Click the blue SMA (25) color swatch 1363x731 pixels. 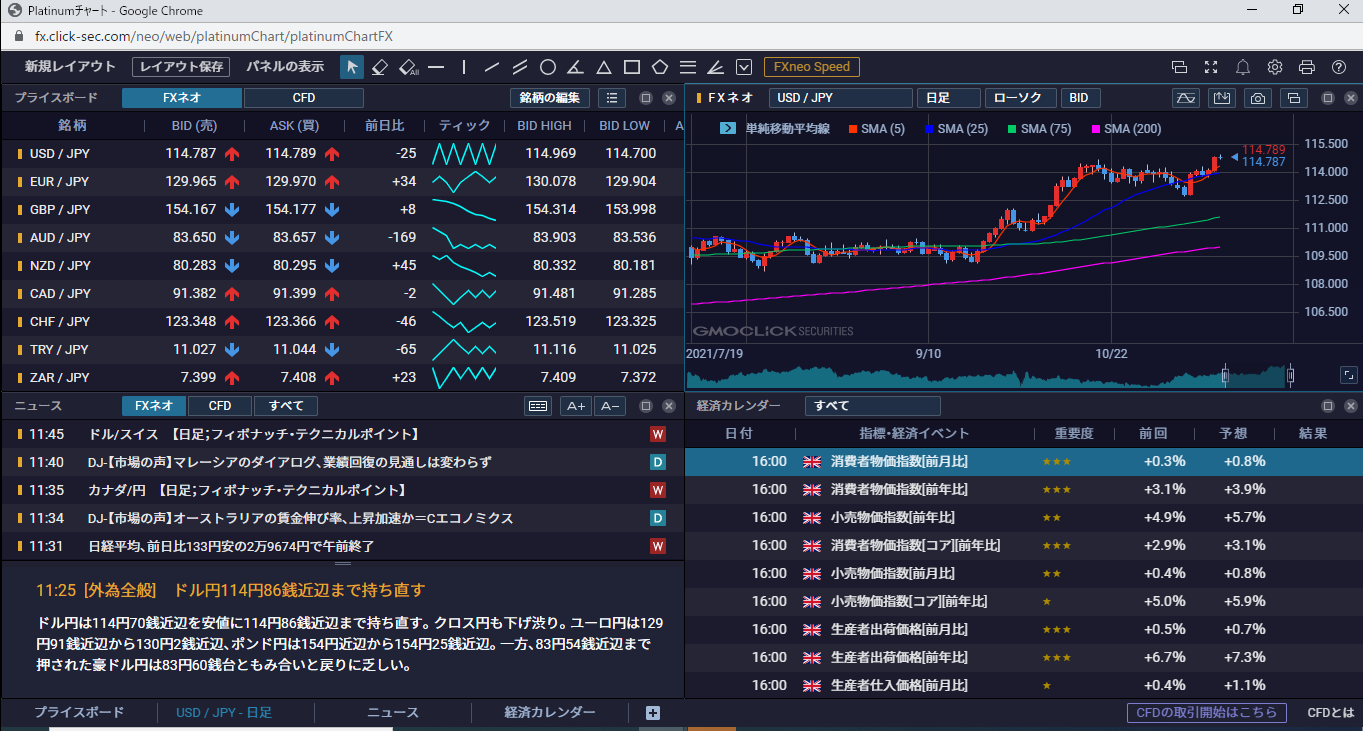pos(929,129)
